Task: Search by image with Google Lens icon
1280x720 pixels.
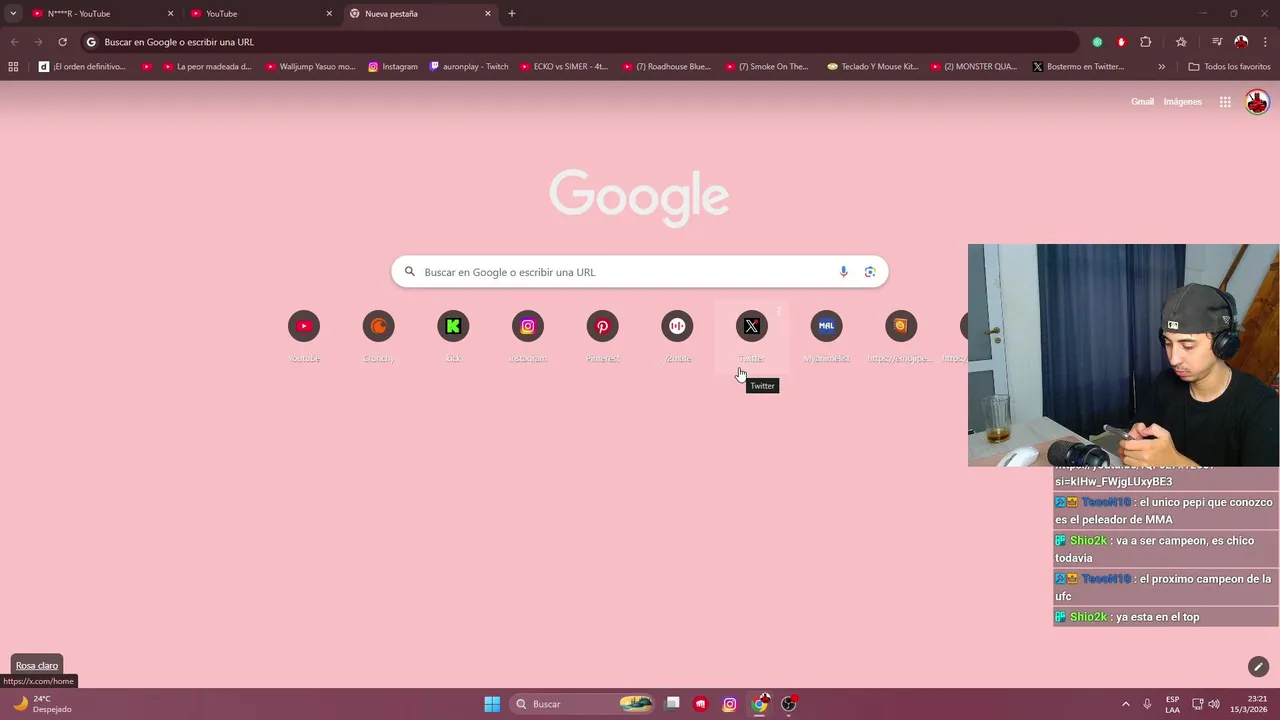Action: [870, 272]
